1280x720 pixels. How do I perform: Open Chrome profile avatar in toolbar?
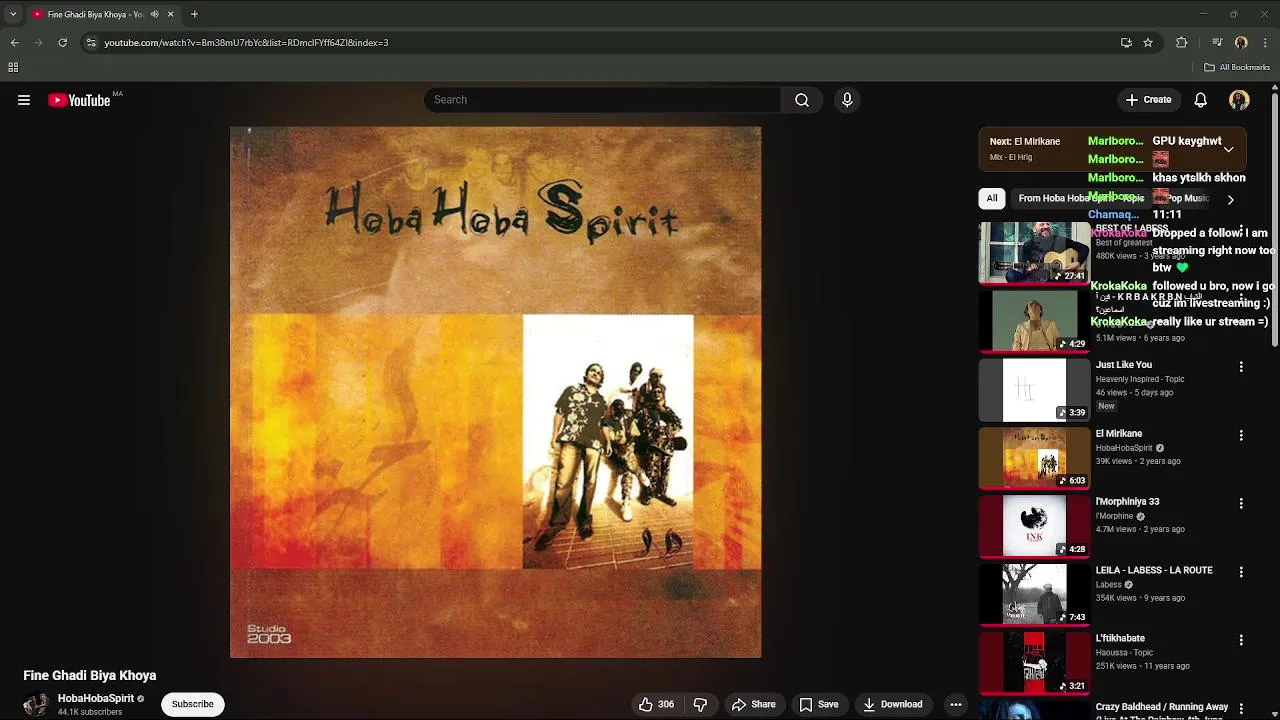click(x=1241, y=42)
